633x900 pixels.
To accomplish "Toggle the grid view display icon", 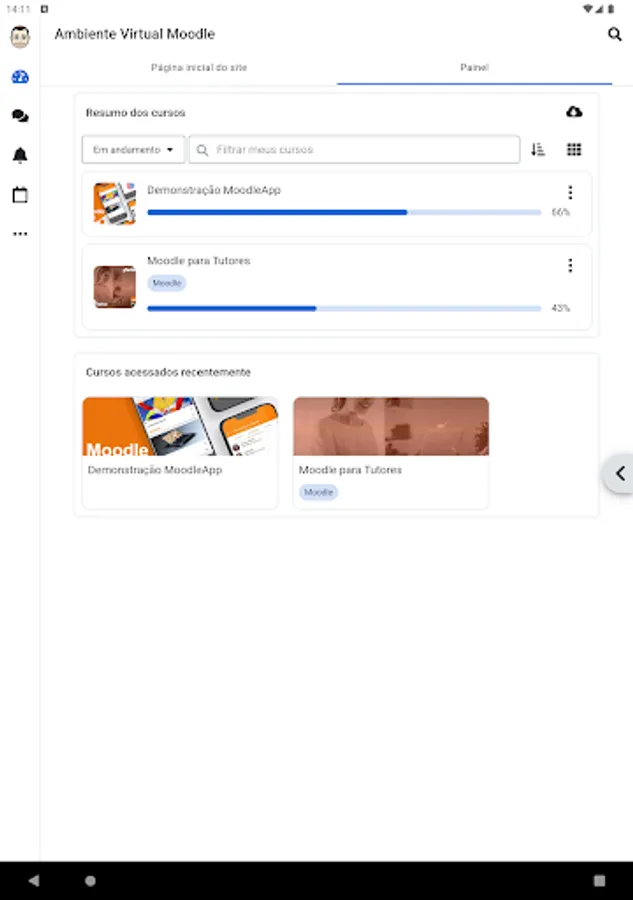I will (574, 150).
